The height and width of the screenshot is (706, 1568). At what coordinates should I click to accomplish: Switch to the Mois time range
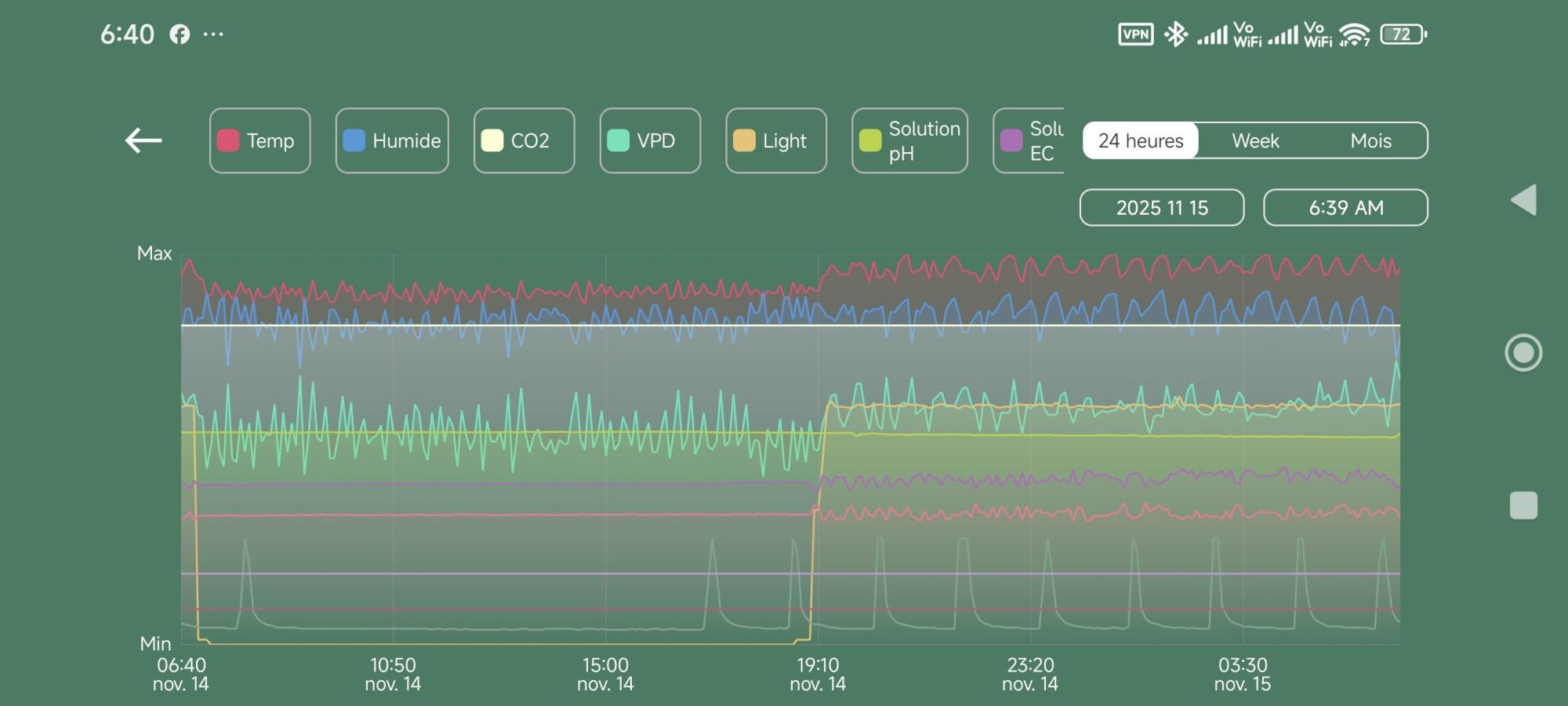pyautogui.click(x=1370, y=140)
